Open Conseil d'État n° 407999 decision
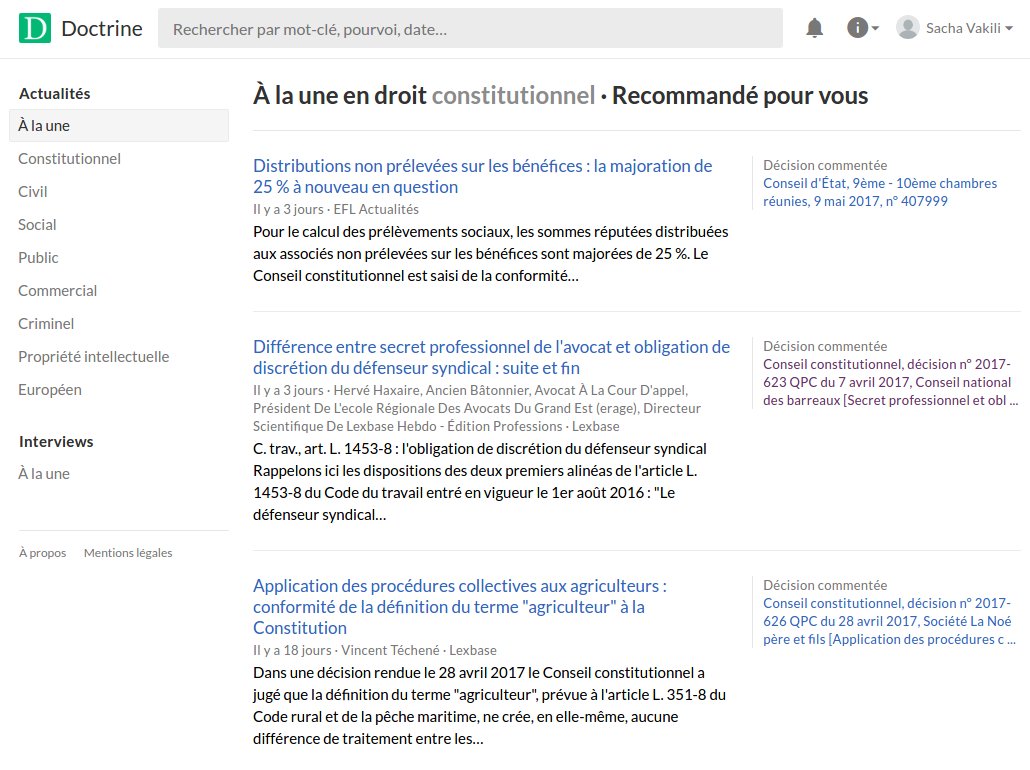This screenshot has height=770, width=1030. pos(880,192)
